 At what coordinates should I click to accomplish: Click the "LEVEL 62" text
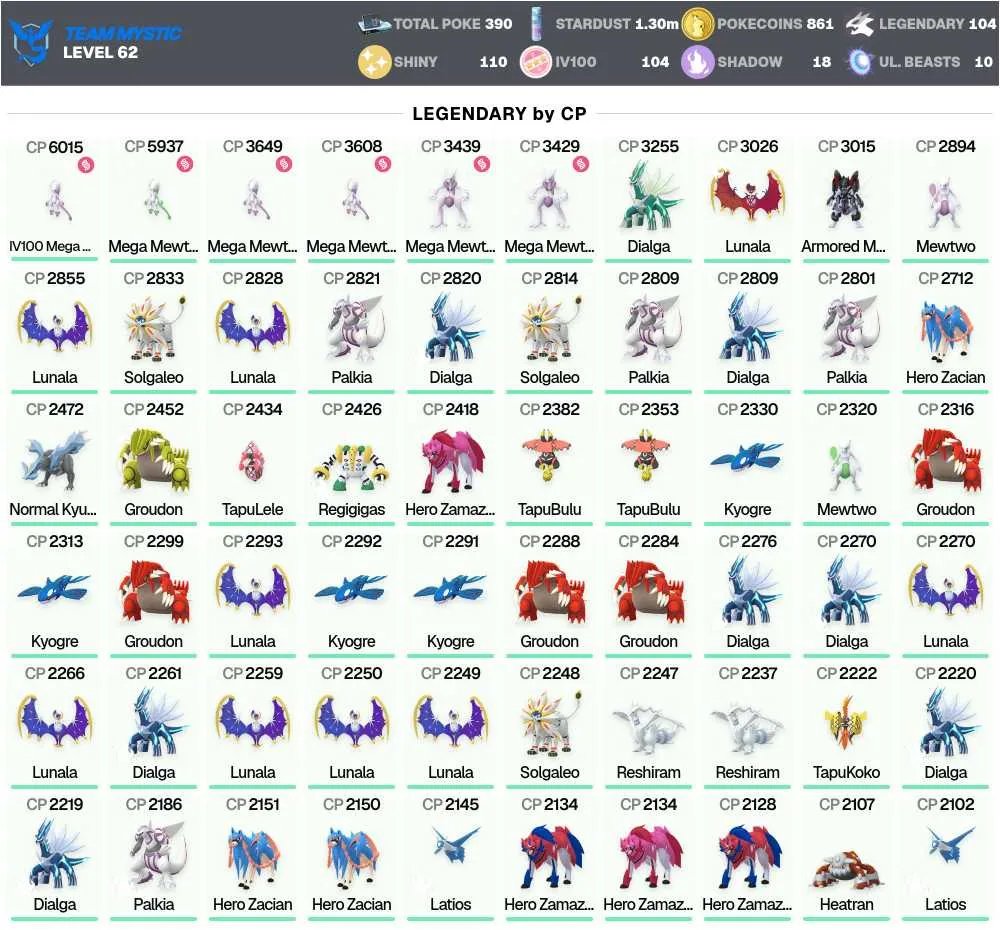point(100,52)
